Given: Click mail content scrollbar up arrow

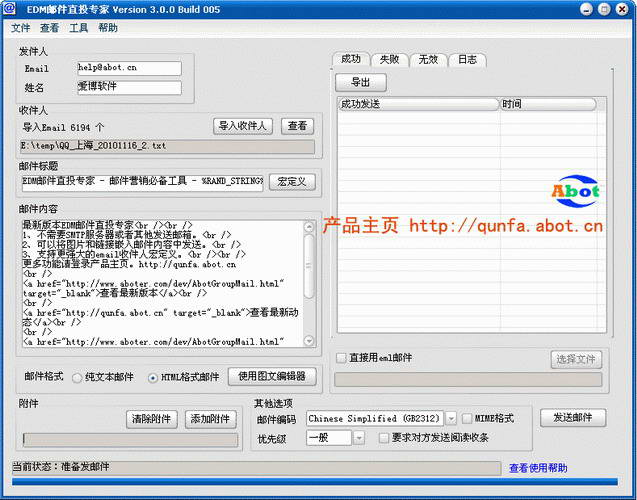Looking at the screenshot, I should (309, 227).
